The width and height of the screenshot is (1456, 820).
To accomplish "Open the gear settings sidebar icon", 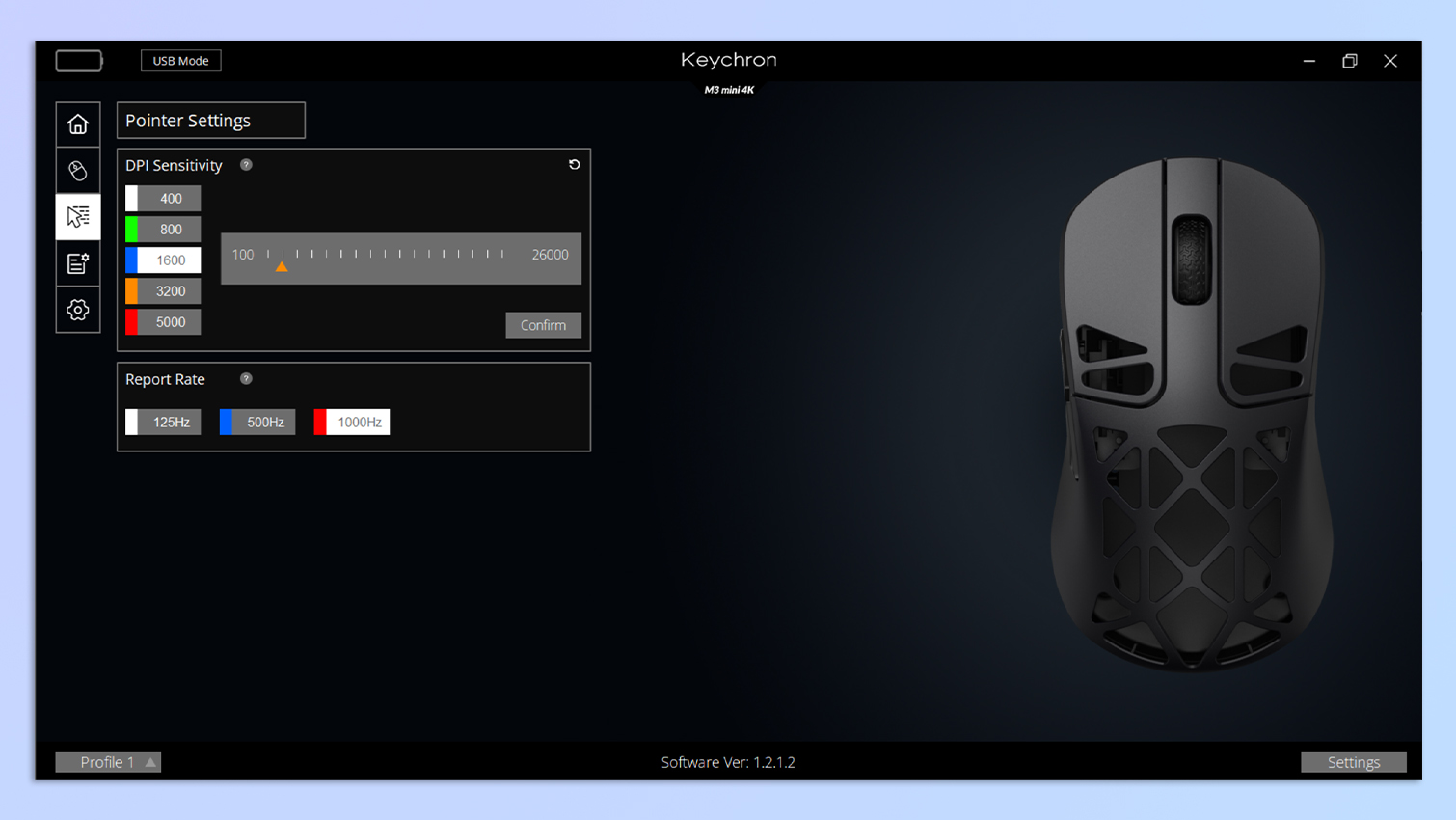I will [x=78, y=310].
